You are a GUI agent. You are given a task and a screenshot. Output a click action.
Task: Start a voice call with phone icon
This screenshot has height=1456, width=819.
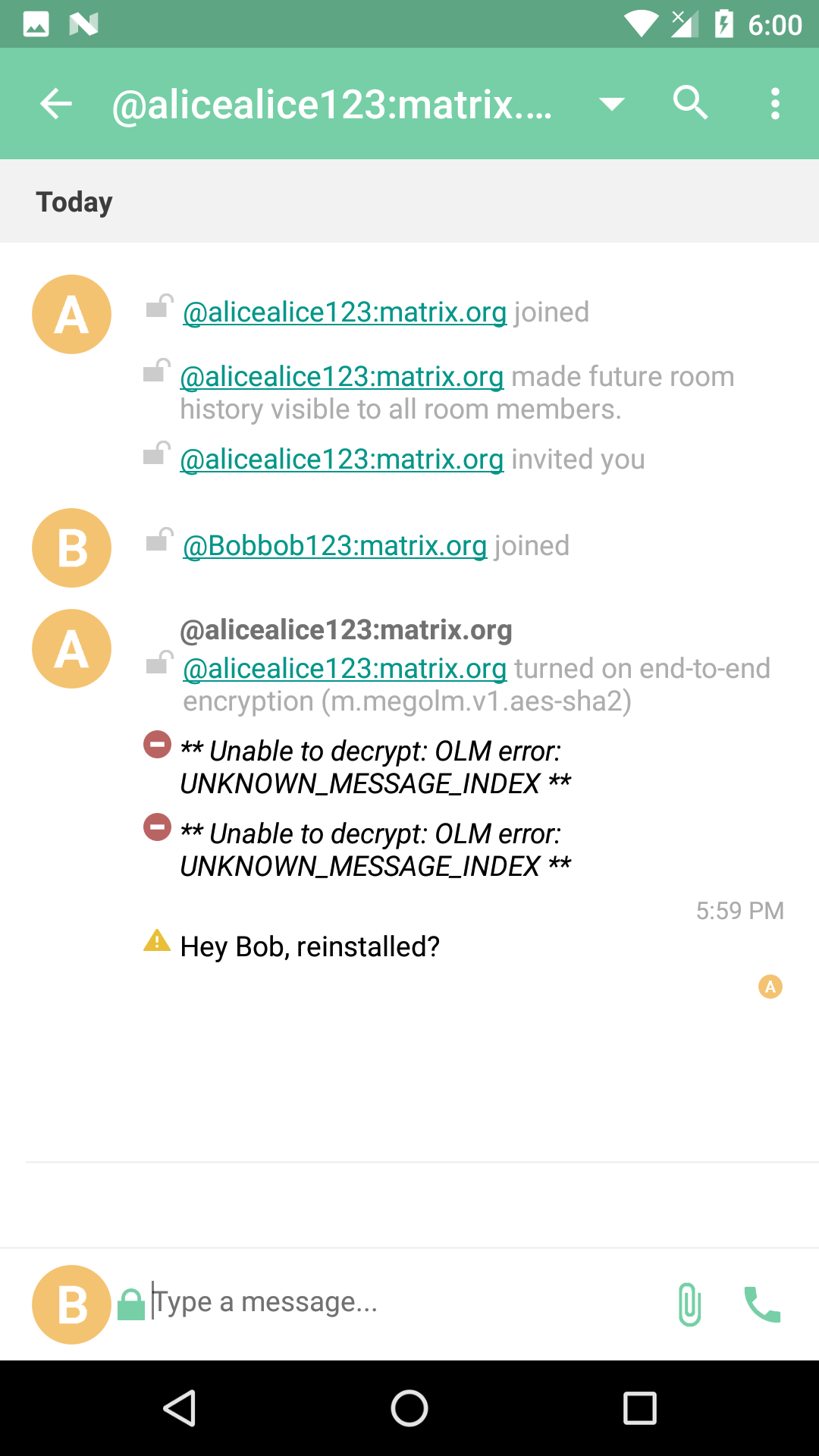pos(762,1304)
